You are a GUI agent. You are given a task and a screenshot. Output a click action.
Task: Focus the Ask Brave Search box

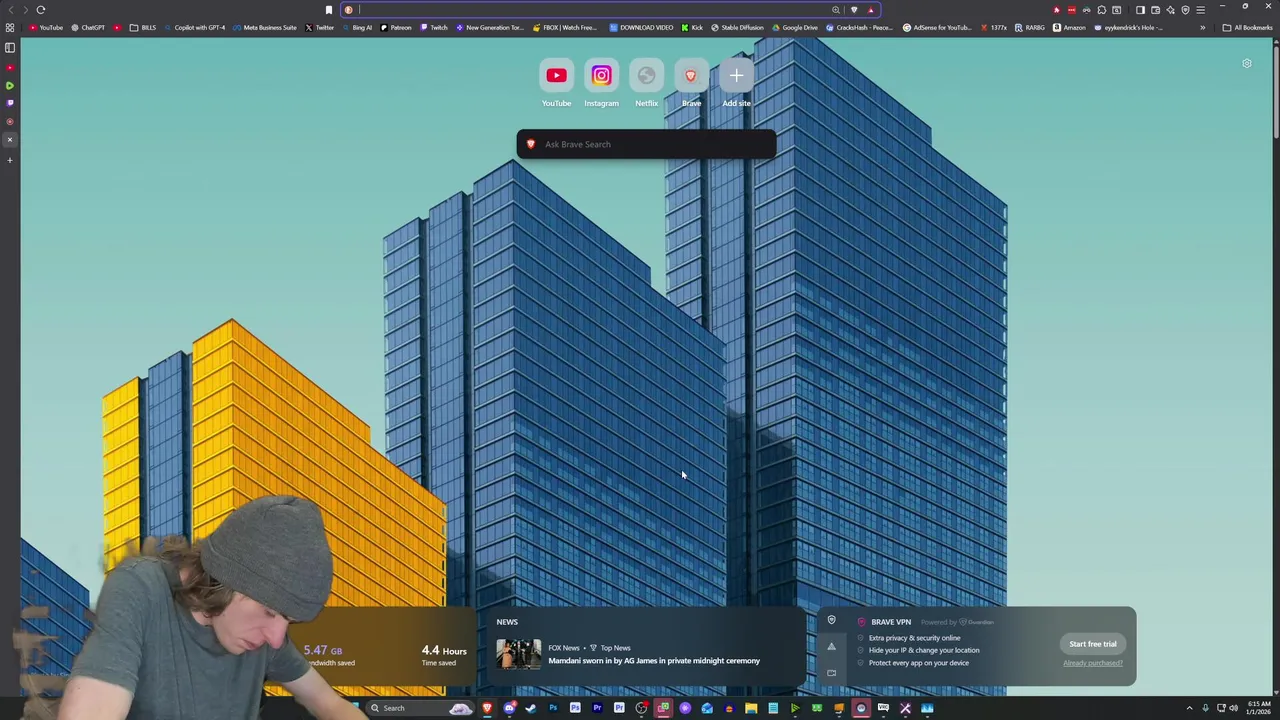coord(646,144)
